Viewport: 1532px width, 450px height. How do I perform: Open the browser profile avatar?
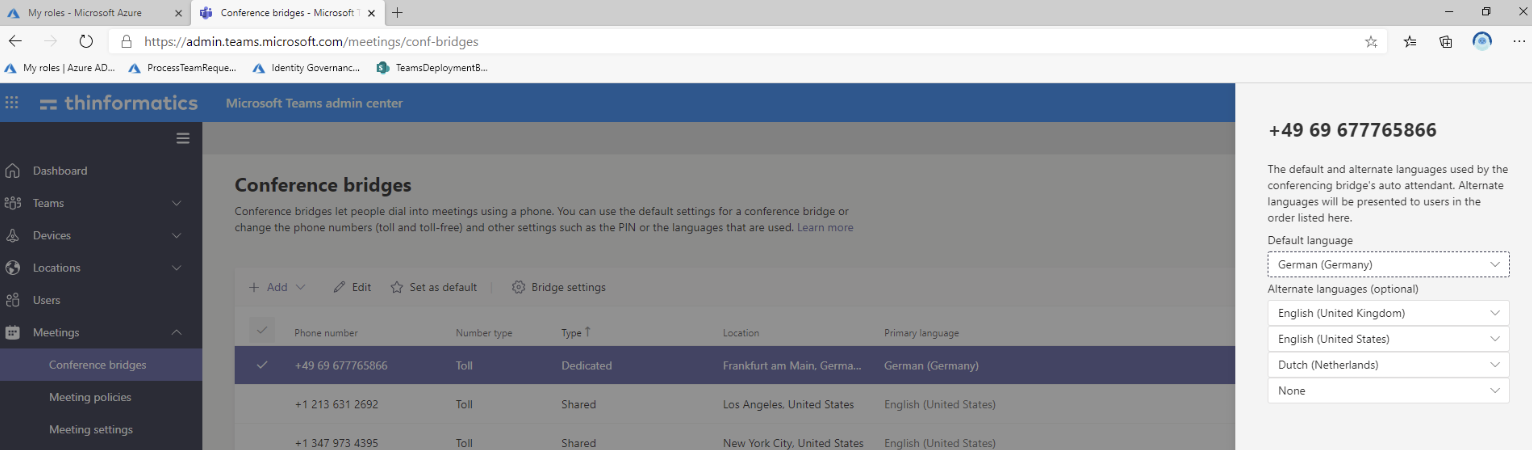click(1482, 42)
